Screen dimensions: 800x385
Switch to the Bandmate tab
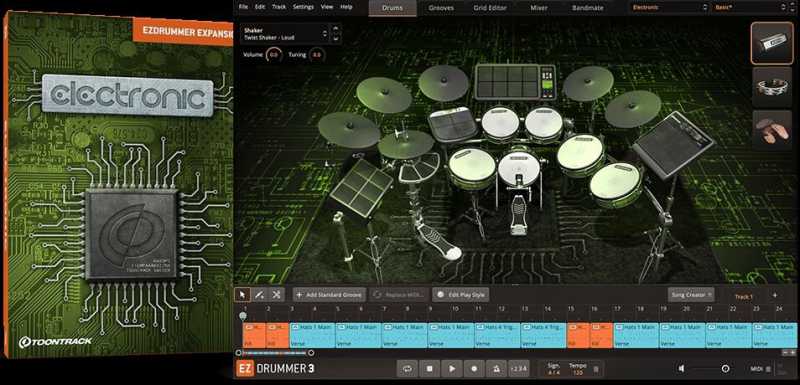click(x=588, y=8)
